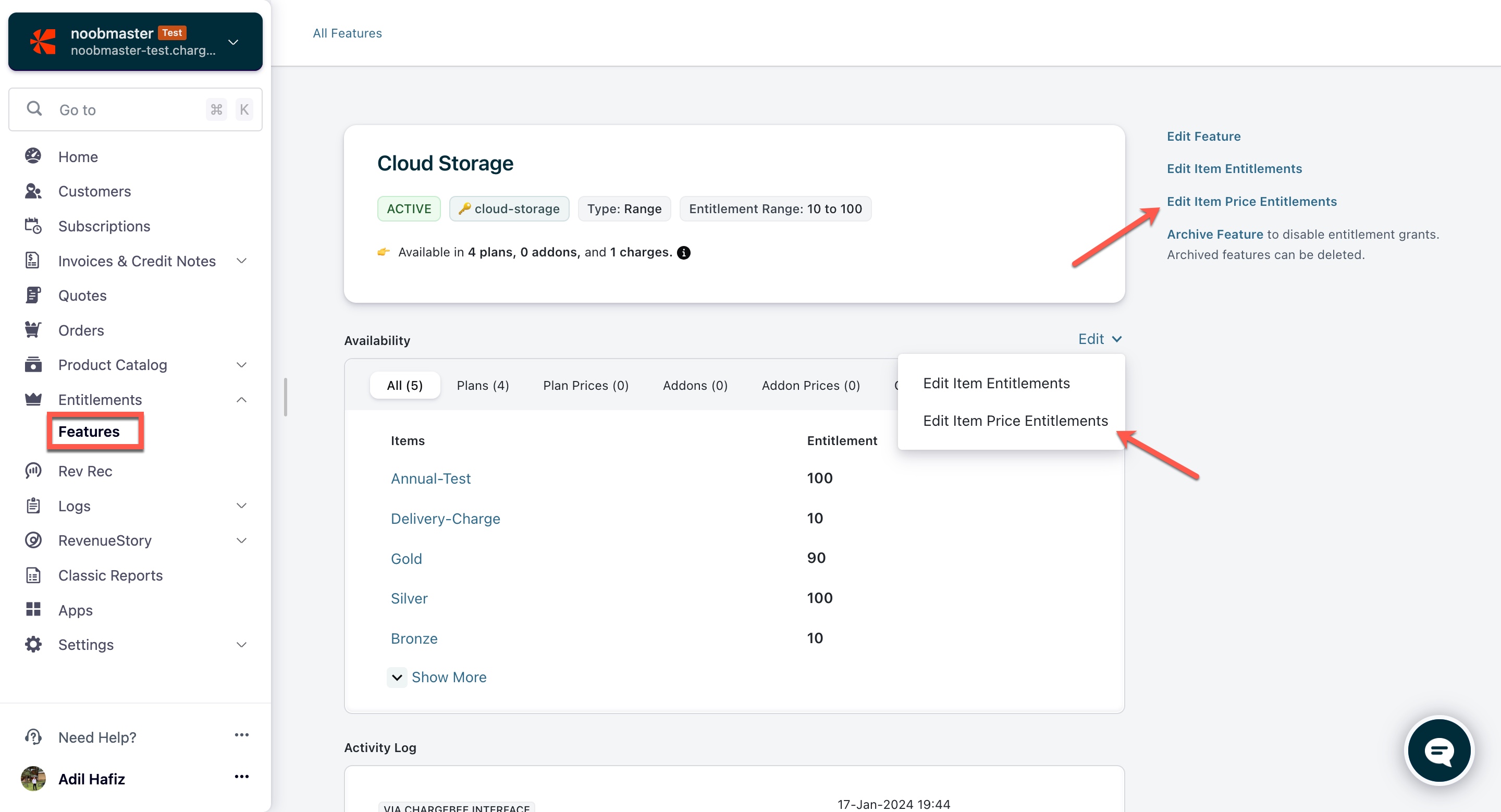Click info icon next to charges text
This screenshot has width=1501, height=812.
pyautogui.click(x=684, y=252)
